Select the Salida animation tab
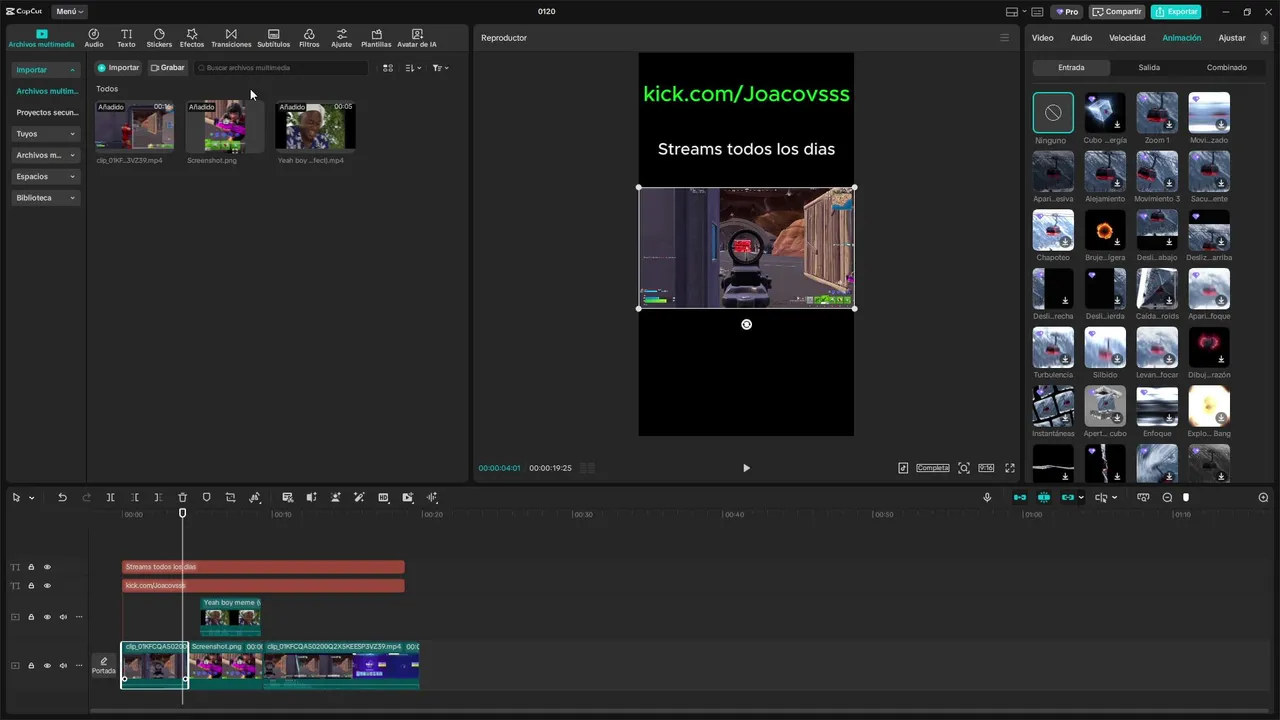The image size is (1280, 720). tap(1149, 67)
